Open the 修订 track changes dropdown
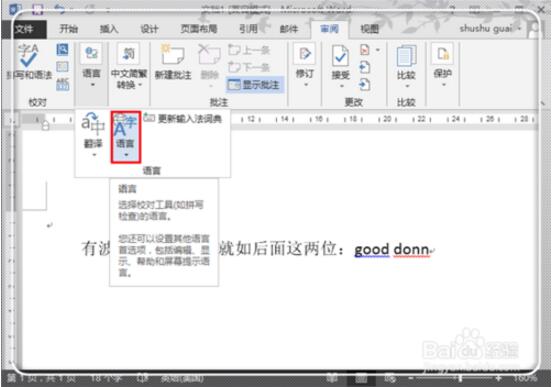The width and height of the screenshot is (553, 387). click(x=305, y=66)
